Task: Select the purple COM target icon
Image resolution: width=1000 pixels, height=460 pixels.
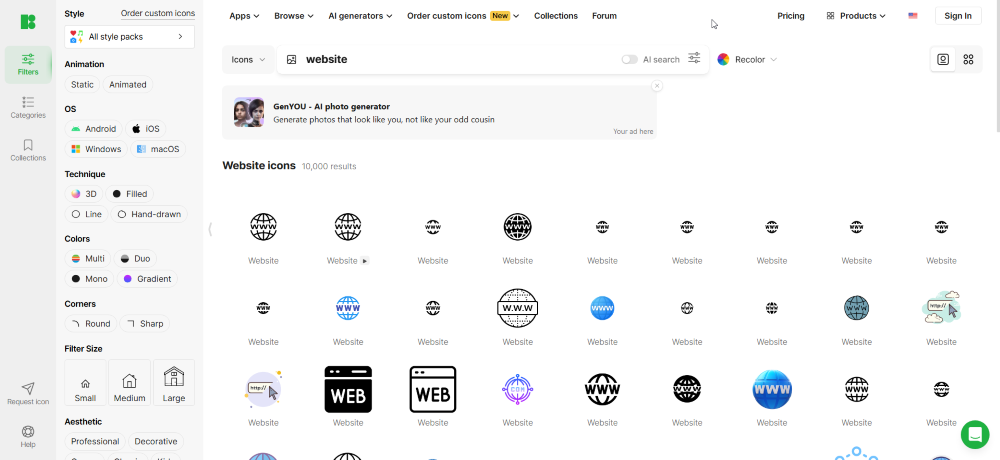Action: 517,389
